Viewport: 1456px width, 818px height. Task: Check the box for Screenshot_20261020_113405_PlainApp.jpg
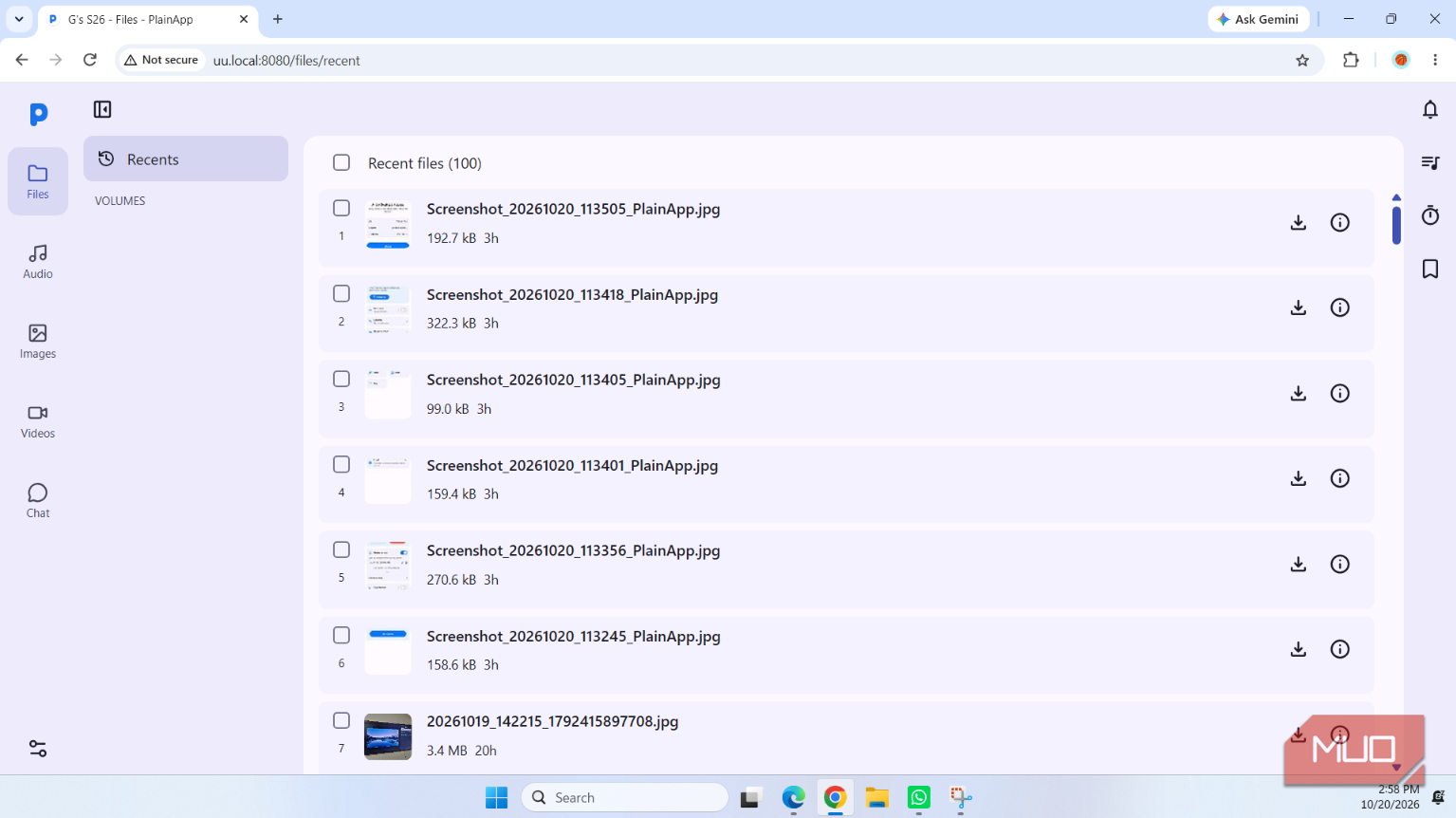coord(341,379)
